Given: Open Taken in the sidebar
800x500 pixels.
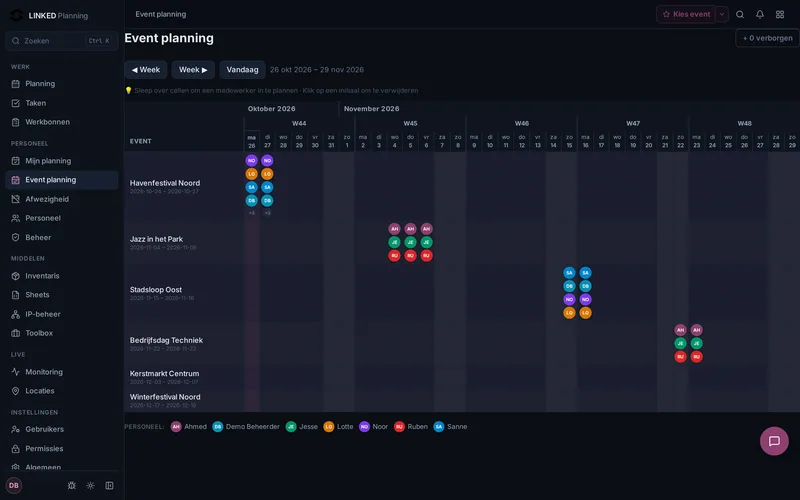Looking at the screenshot, I should [61, 103].
